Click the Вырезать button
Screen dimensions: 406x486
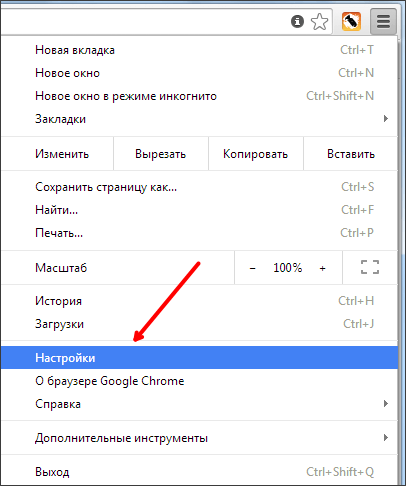pos(161,154)
